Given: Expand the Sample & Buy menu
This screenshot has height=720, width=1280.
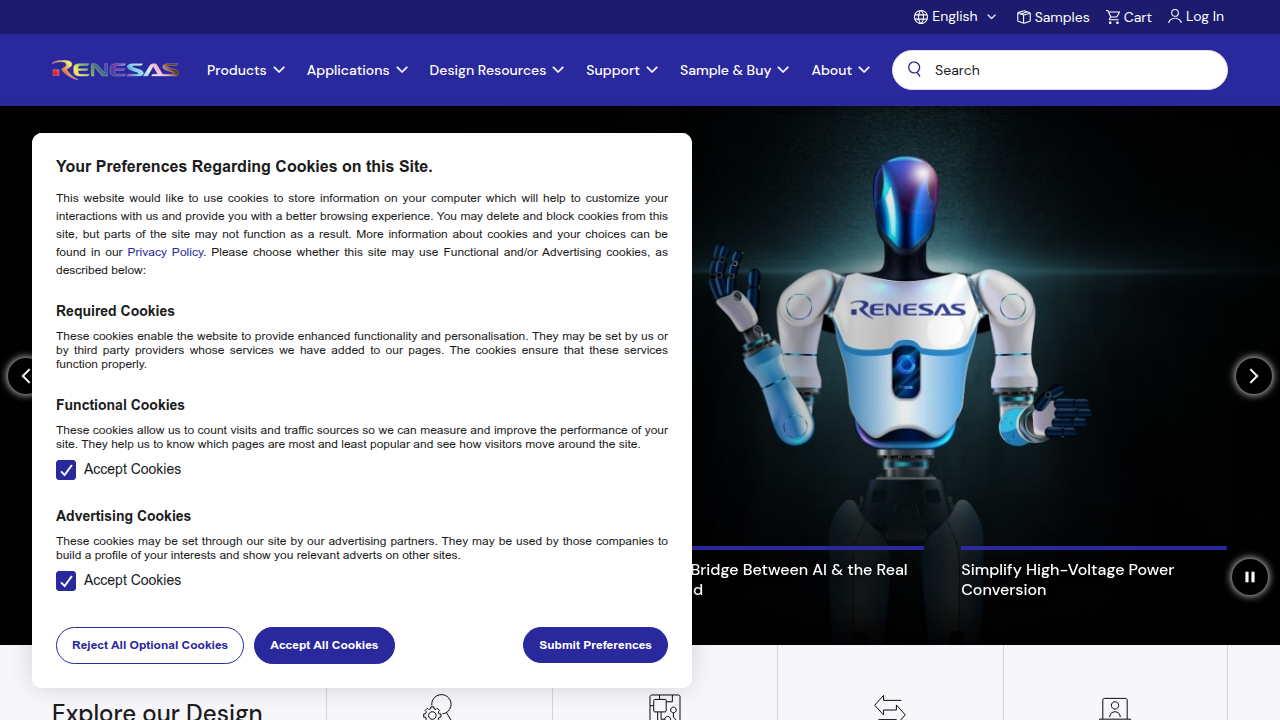Looking at the screenshot, I should click(x=734, y=70).
